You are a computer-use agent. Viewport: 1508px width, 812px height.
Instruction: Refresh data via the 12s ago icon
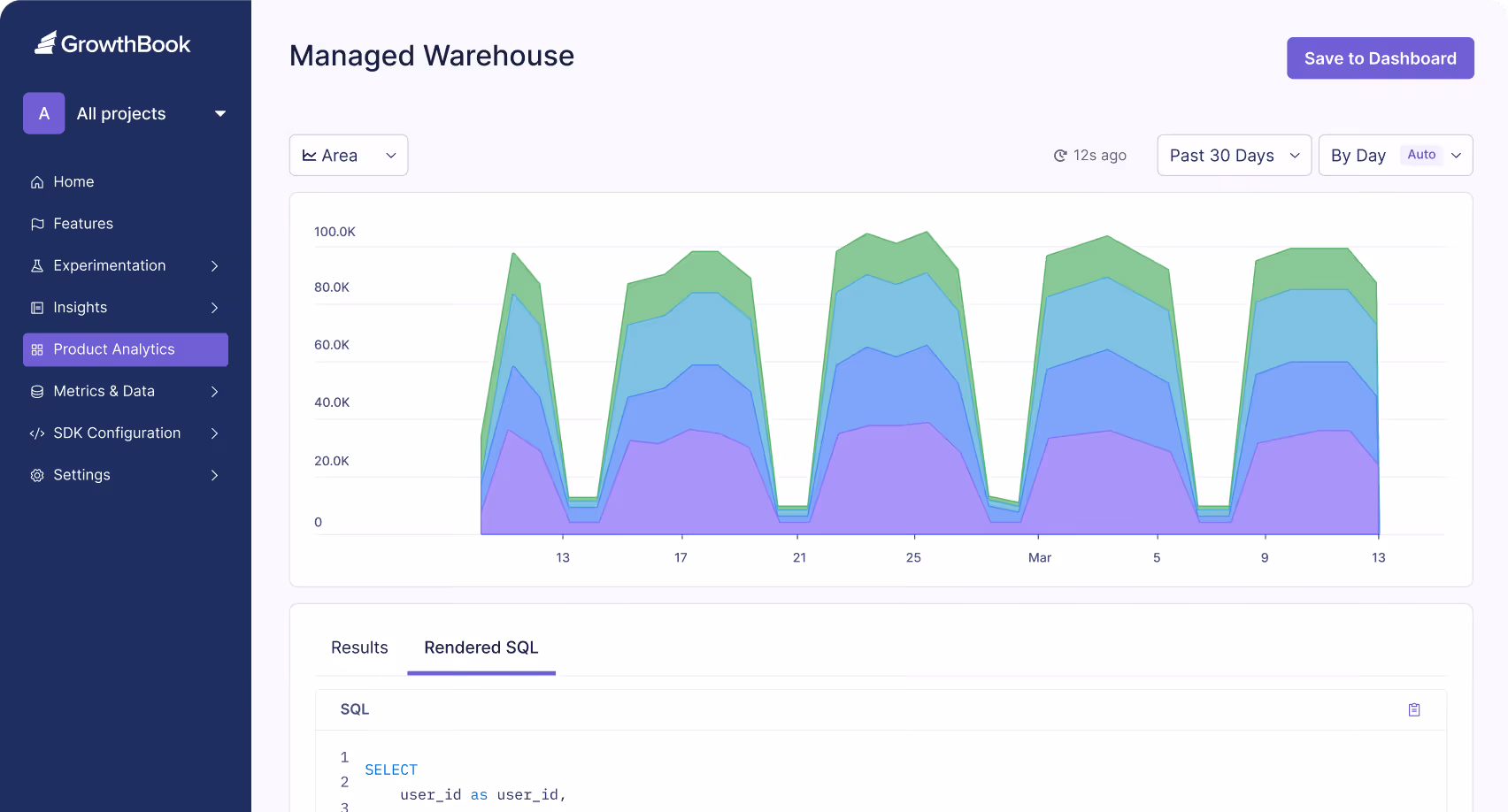coord(1060,155)
